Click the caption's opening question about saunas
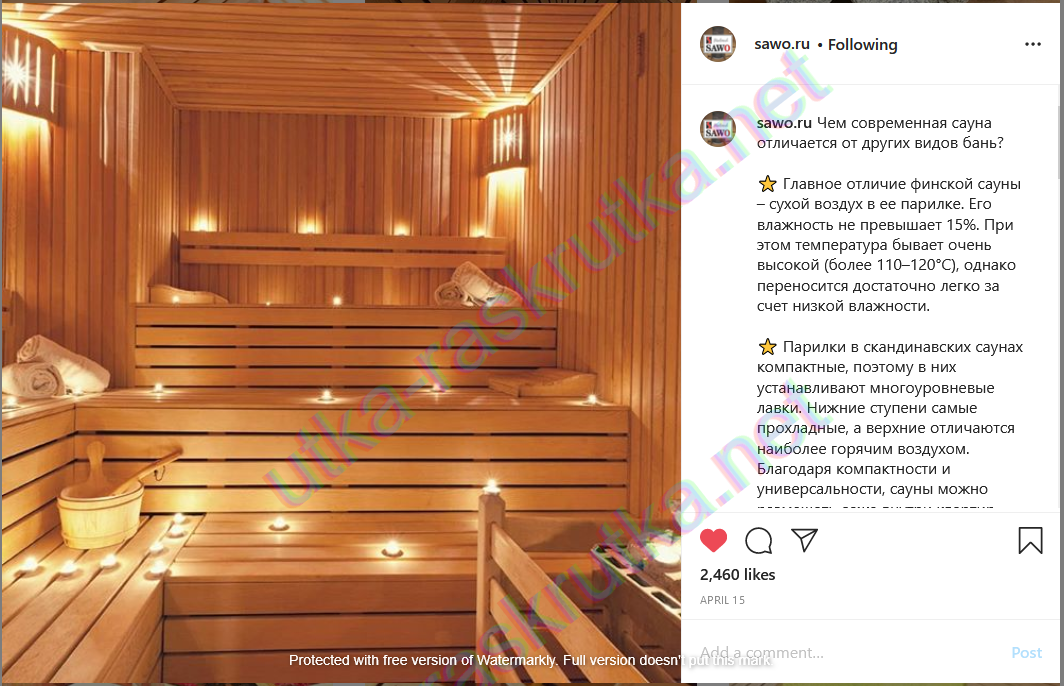This screenshot has height=686, width=1064. 880,133
